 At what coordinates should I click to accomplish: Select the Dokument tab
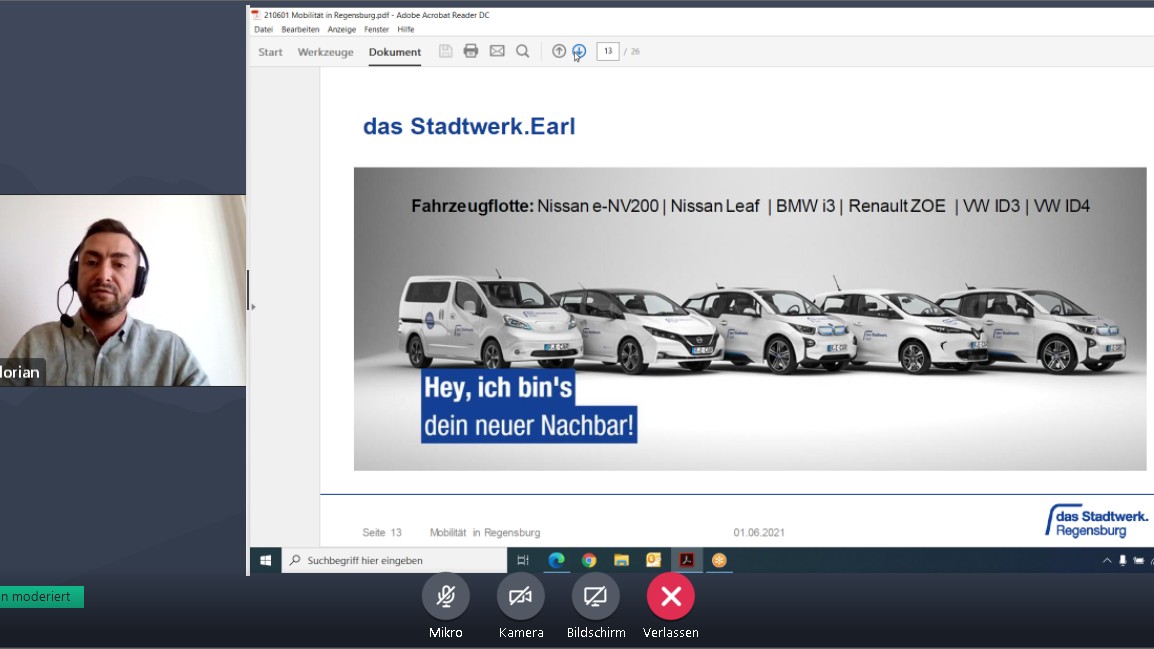pos(395,52)
